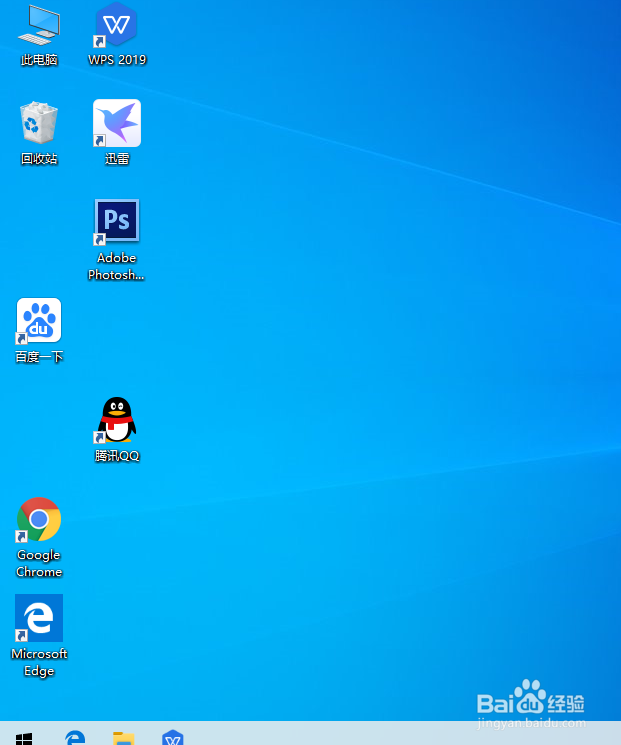Click the 'Google Chrome' label text
Viewport: 621px width, 745px height.
pos(39,563)
